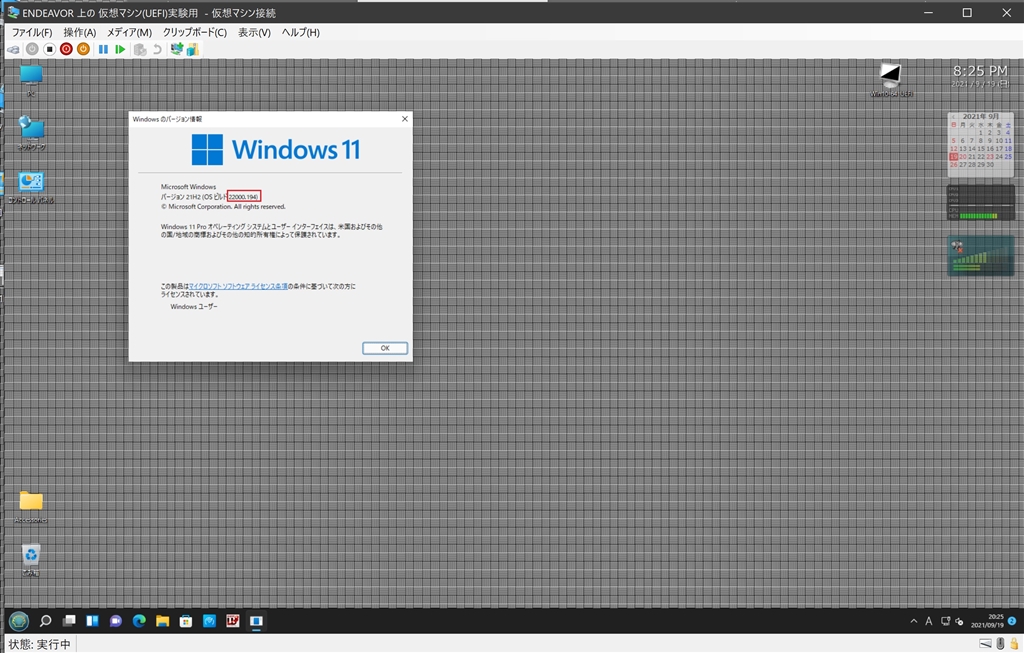Open the Chat taskbar icon
The image size is (1024, 653).
pyautogui.click(x=116, y=620)
